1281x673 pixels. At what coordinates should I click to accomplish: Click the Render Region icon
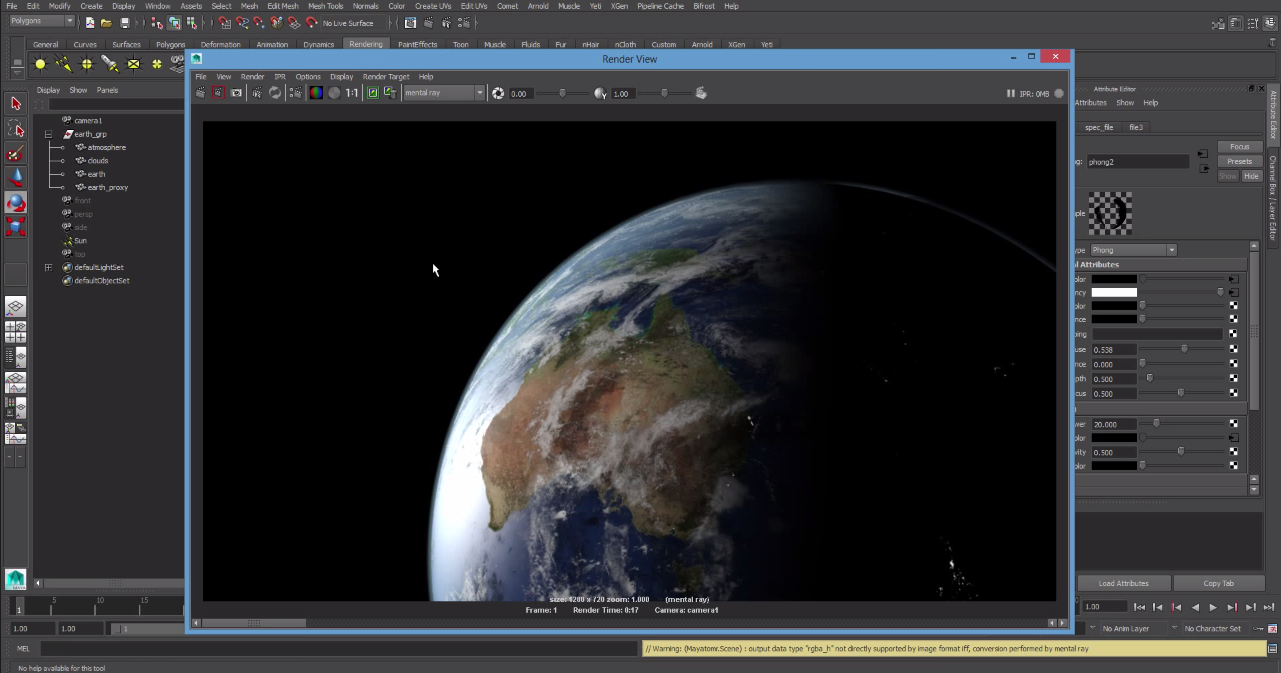pyautogui.click(x=218, y=93)
